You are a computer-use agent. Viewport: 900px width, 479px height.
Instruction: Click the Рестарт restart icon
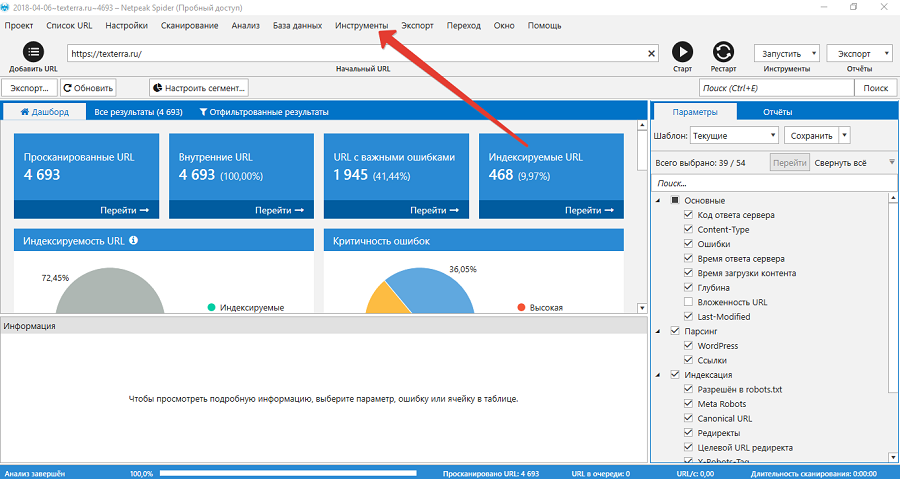coord(723,52)
